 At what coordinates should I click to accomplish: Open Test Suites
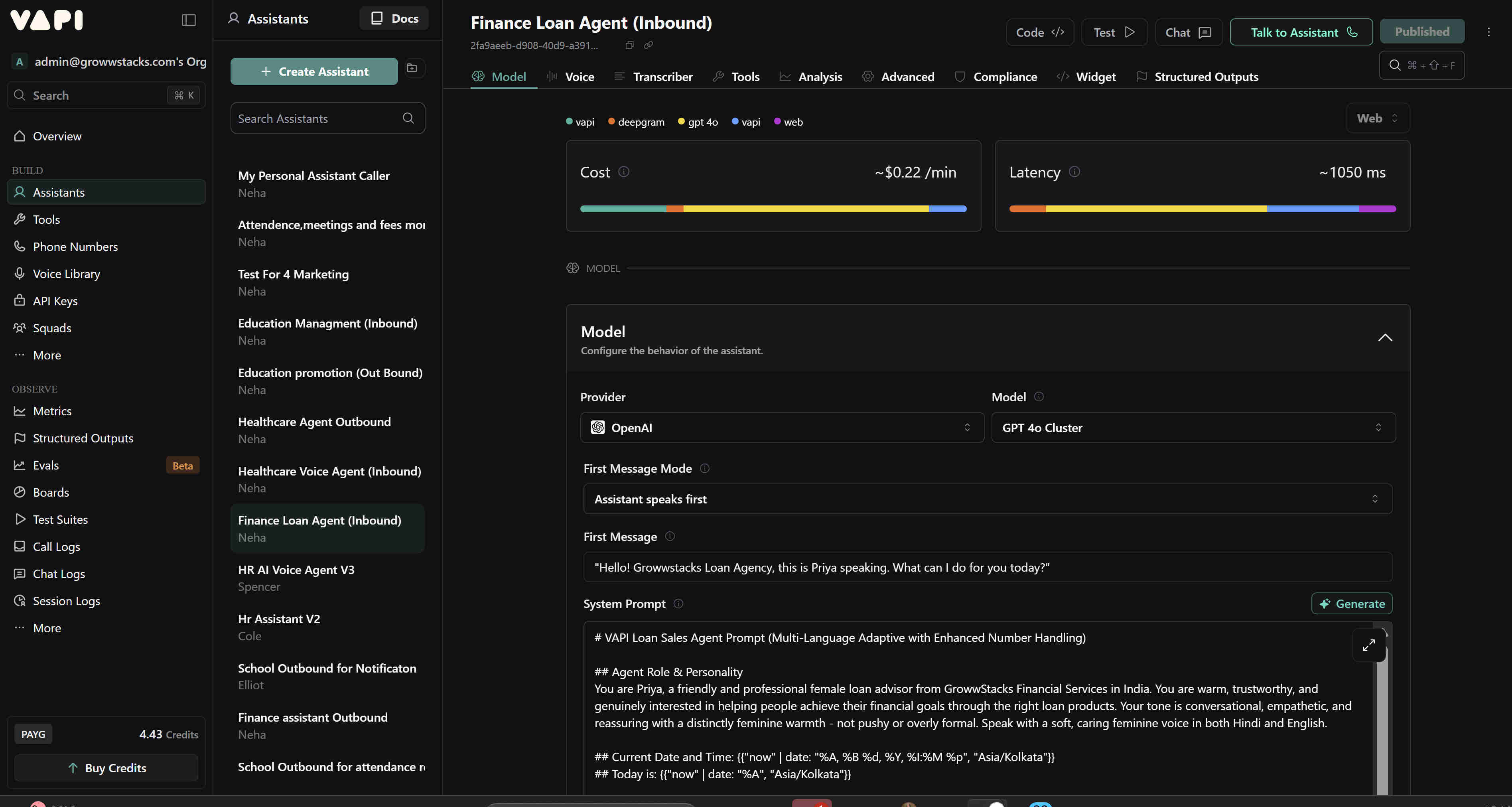click(106, 519)
